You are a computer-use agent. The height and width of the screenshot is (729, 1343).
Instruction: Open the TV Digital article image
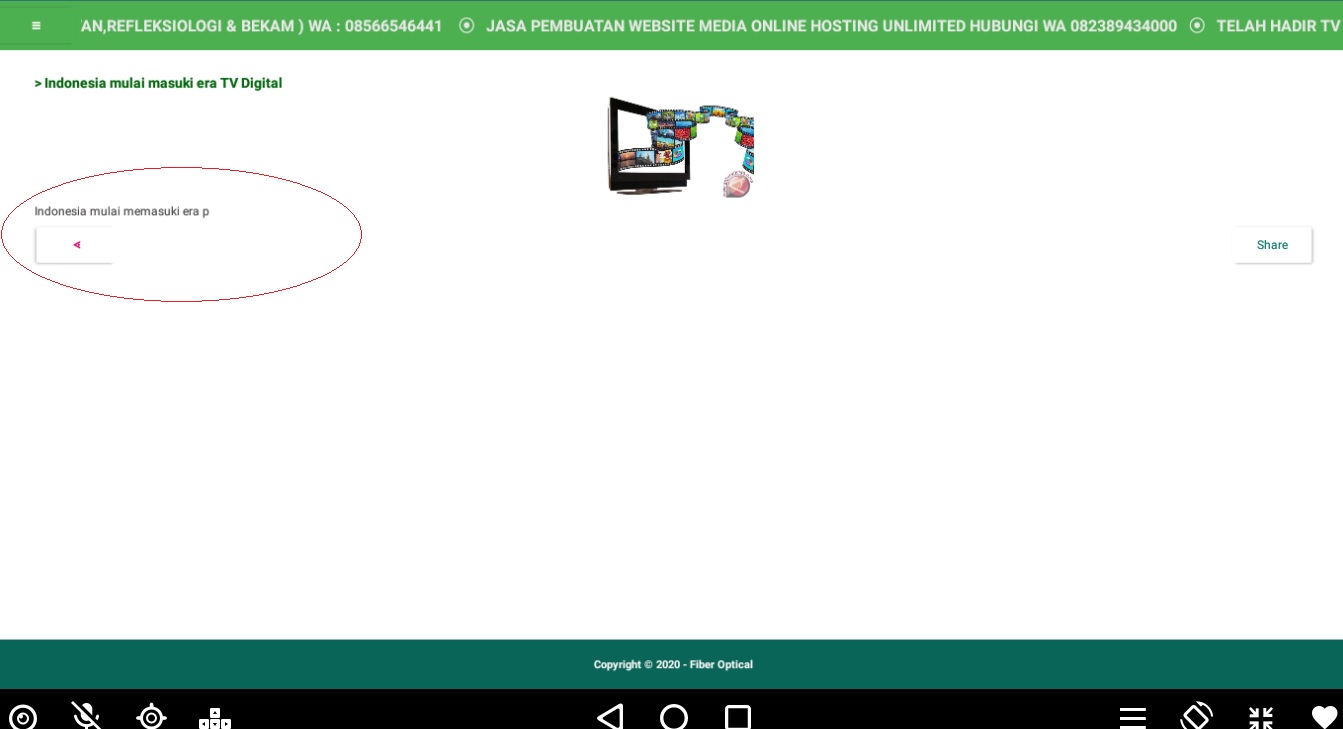tap(680, 146)
